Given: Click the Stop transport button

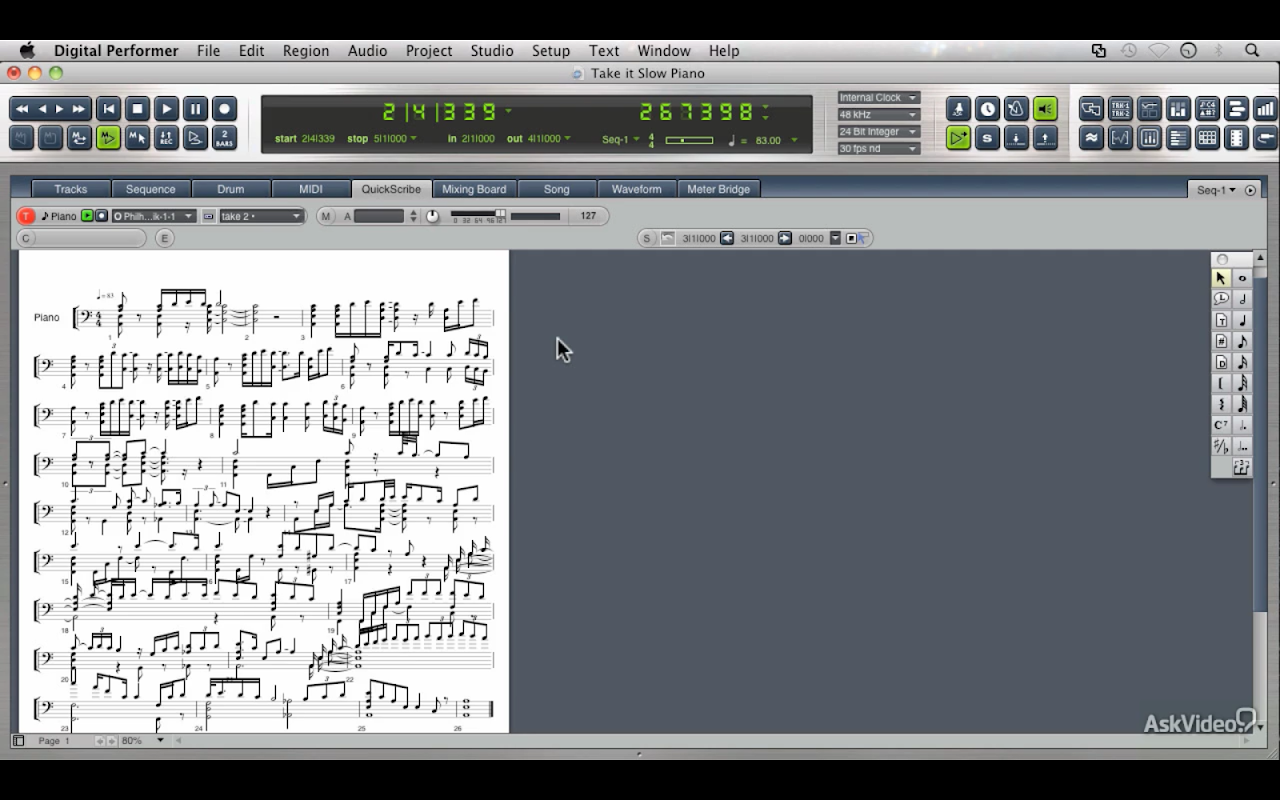Looking at the screenshot, I should click(x=138, y=109).
